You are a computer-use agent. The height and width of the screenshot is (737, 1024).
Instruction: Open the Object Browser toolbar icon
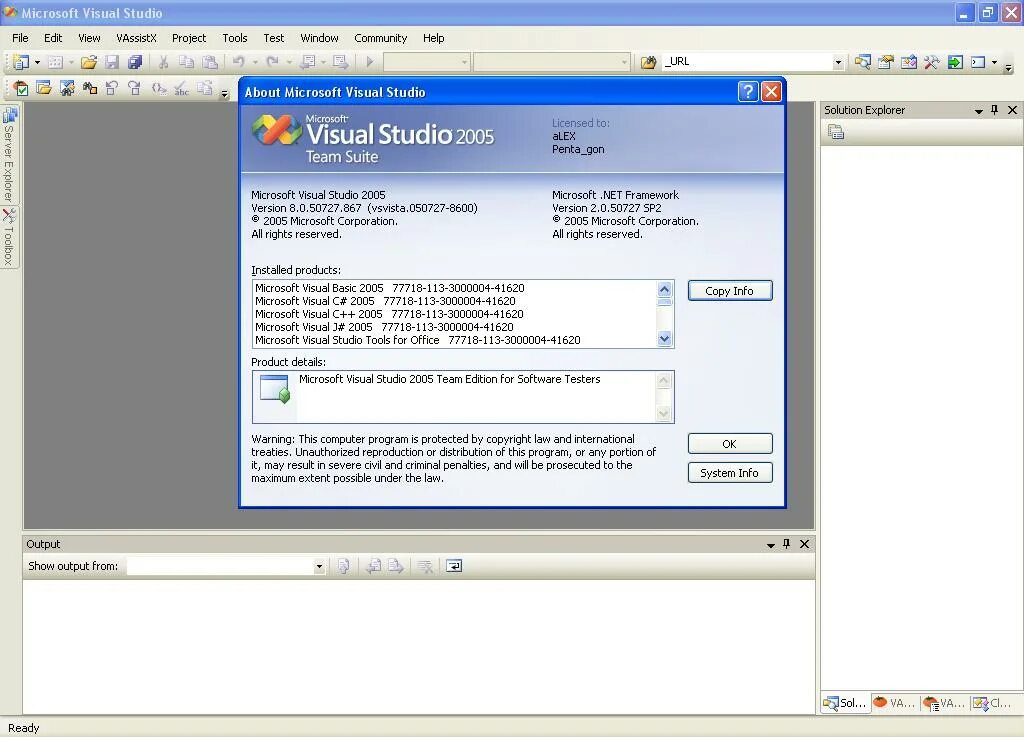pos(908,62)
